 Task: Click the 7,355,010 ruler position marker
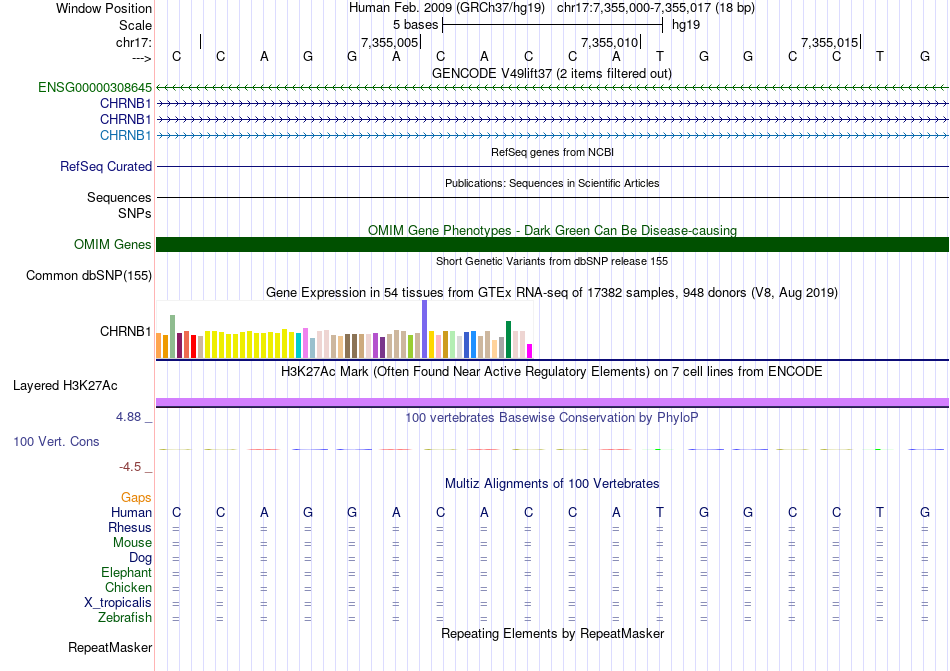pyautogui.click(x=610, y=42)
